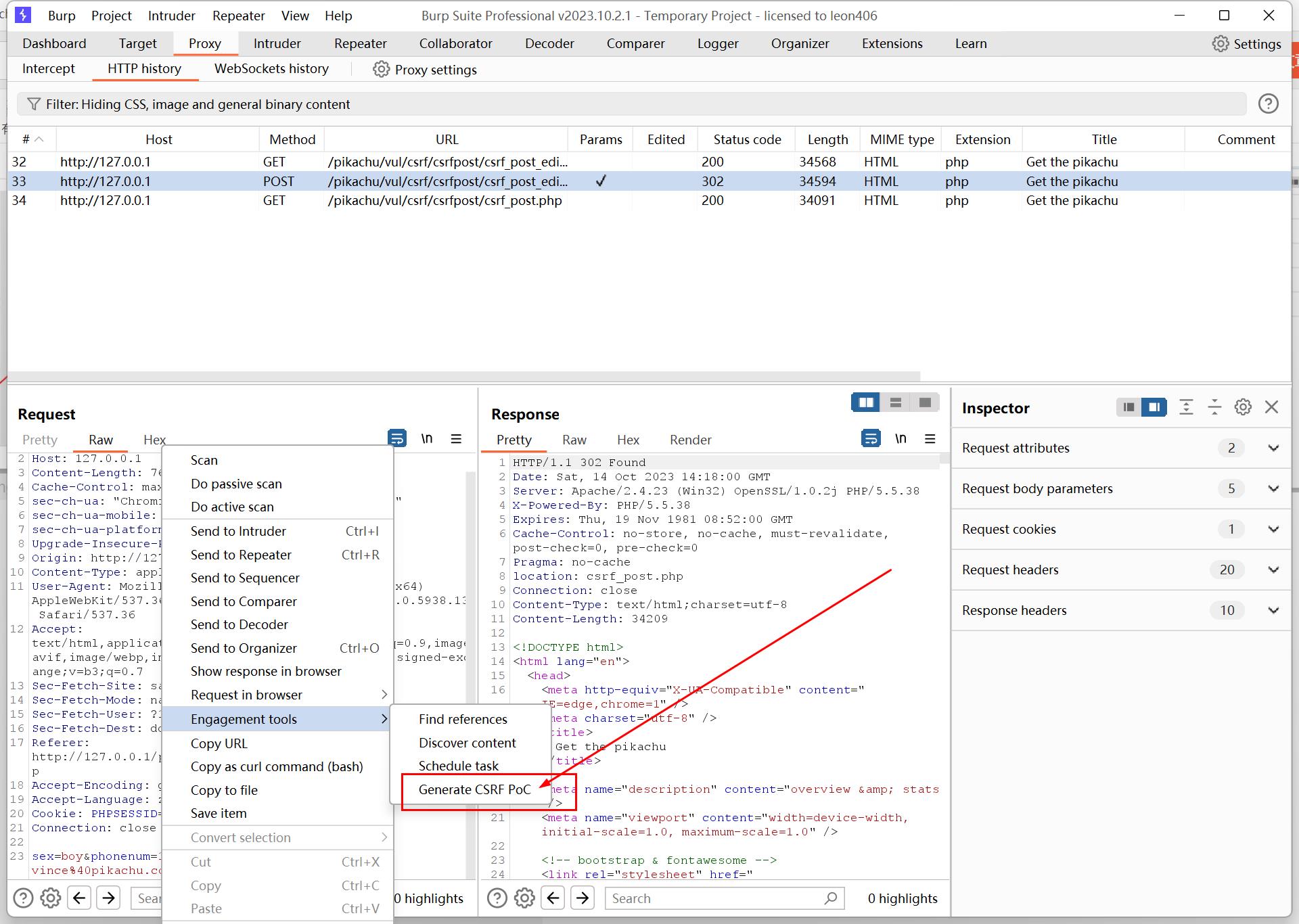The height and width of the screenshot is (924, 1299).
Task: Switch Response view to Render
Action: coord(690,440)
